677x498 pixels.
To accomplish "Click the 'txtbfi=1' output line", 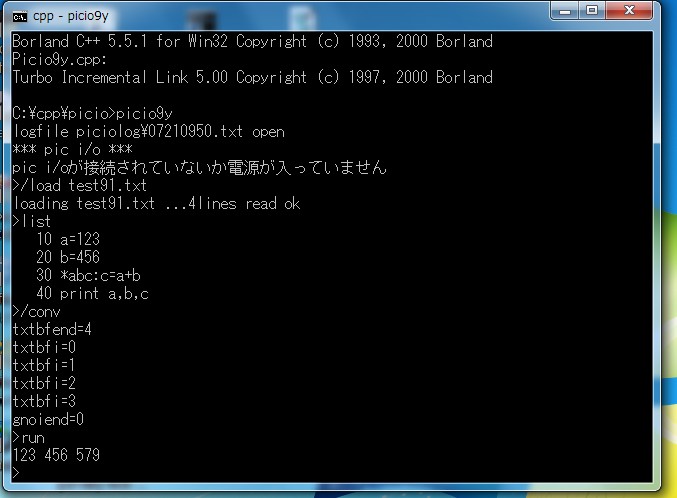I will [x=44, y=366].
